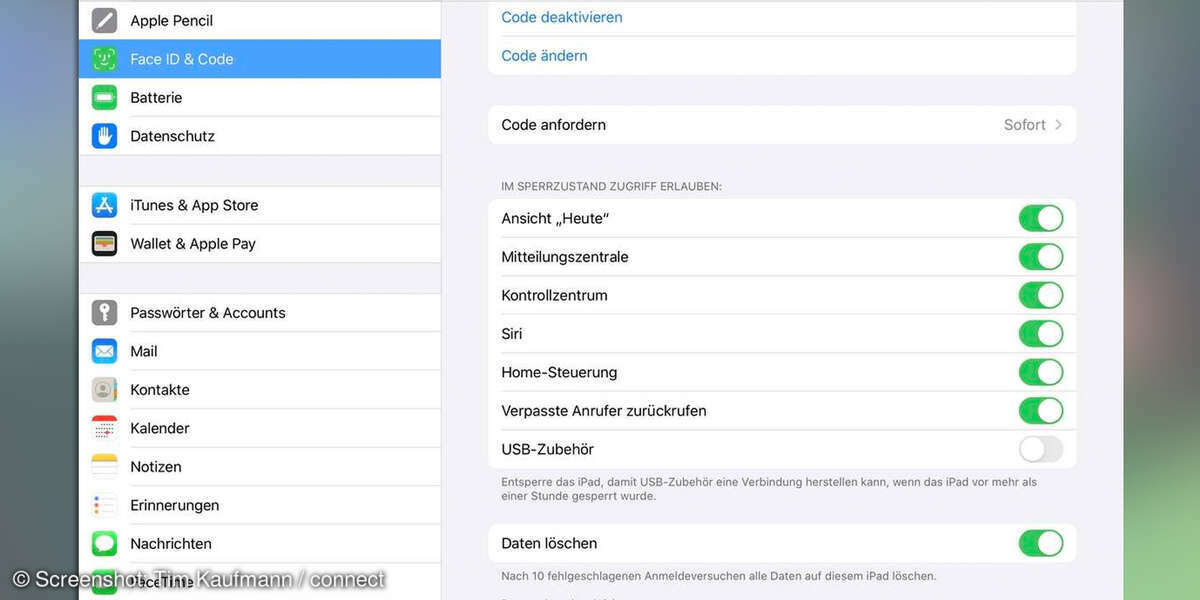Tap the Wallet & Apple Pay icon
1200x600 pixels.
tap(105, 243)
